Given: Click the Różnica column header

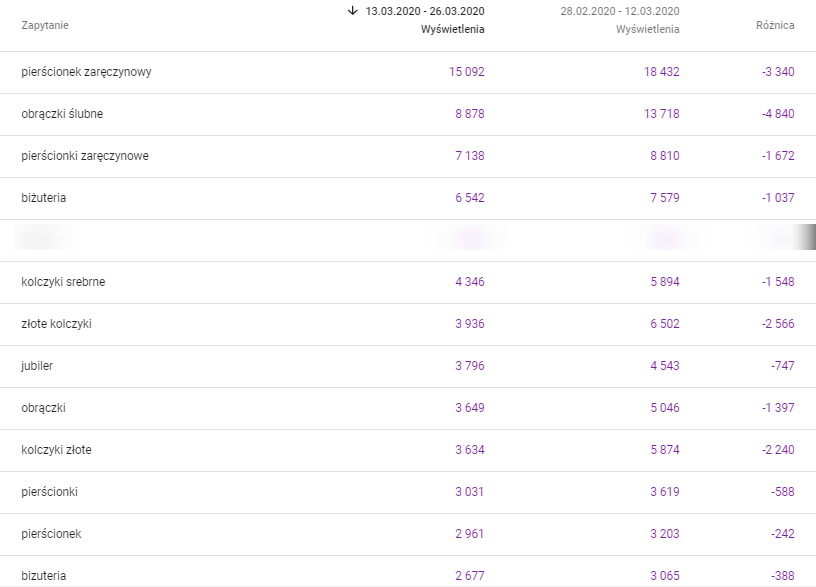Looking at the screenshot, I should coord(775,25).
